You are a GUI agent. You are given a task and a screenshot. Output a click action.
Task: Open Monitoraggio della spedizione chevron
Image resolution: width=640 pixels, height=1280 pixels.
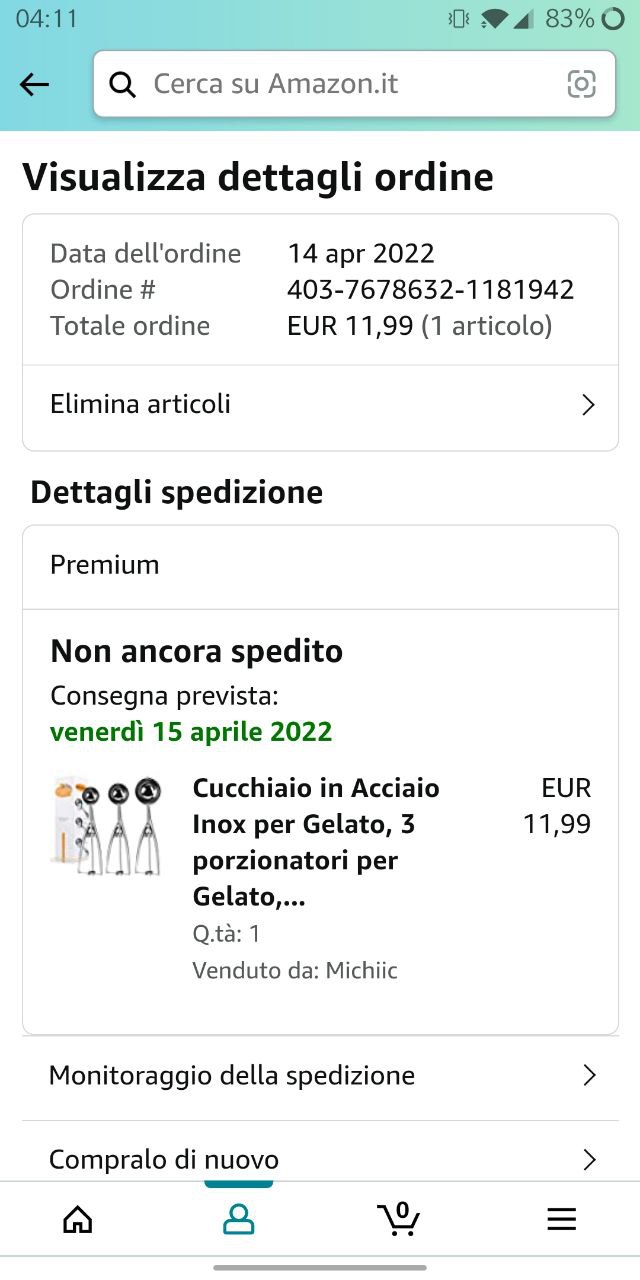pos(589,1076)
